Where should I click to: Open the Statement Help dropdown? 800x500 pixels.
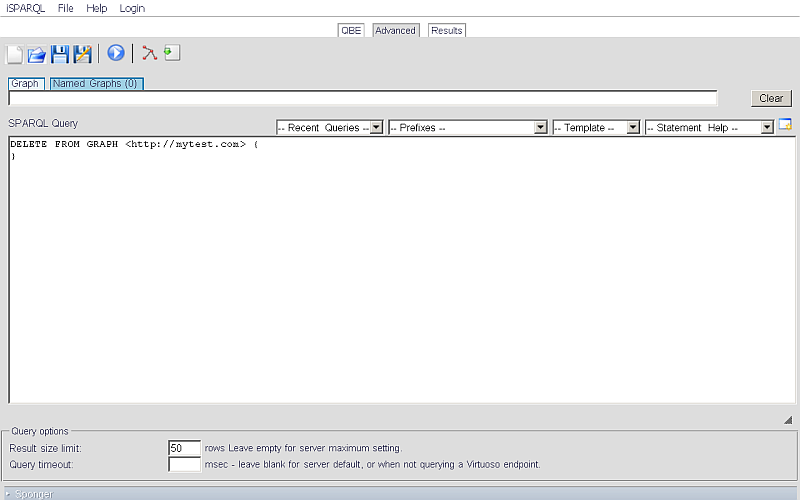pos(709,128)
